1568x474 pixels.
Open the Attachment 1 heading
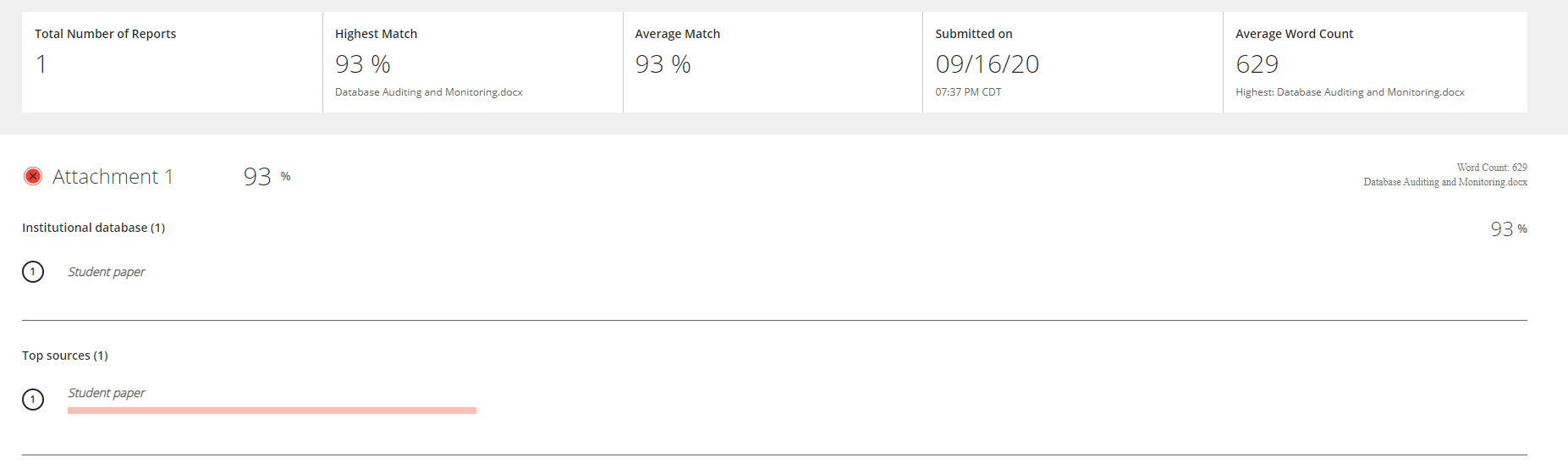coord(113,176)
